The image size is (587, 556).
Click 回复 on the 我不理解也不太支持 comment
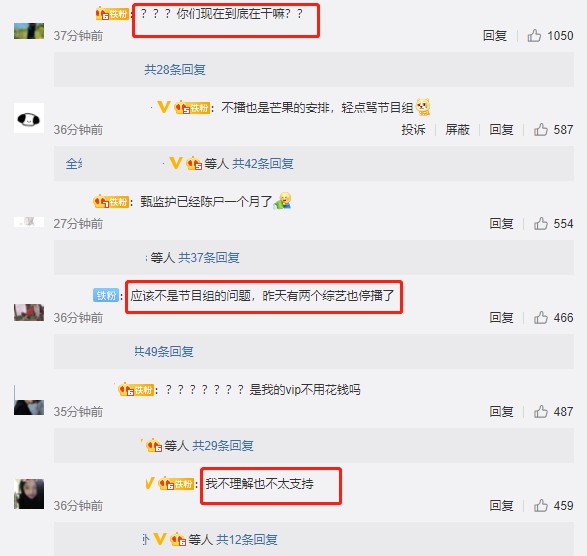[501, 505]
